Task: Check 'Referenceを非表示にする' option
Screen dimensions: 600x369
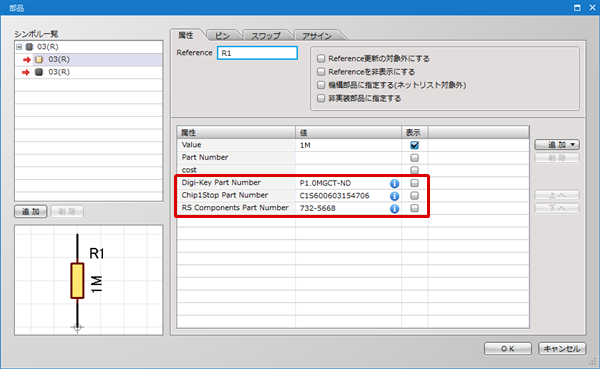Action: (321, 72)
